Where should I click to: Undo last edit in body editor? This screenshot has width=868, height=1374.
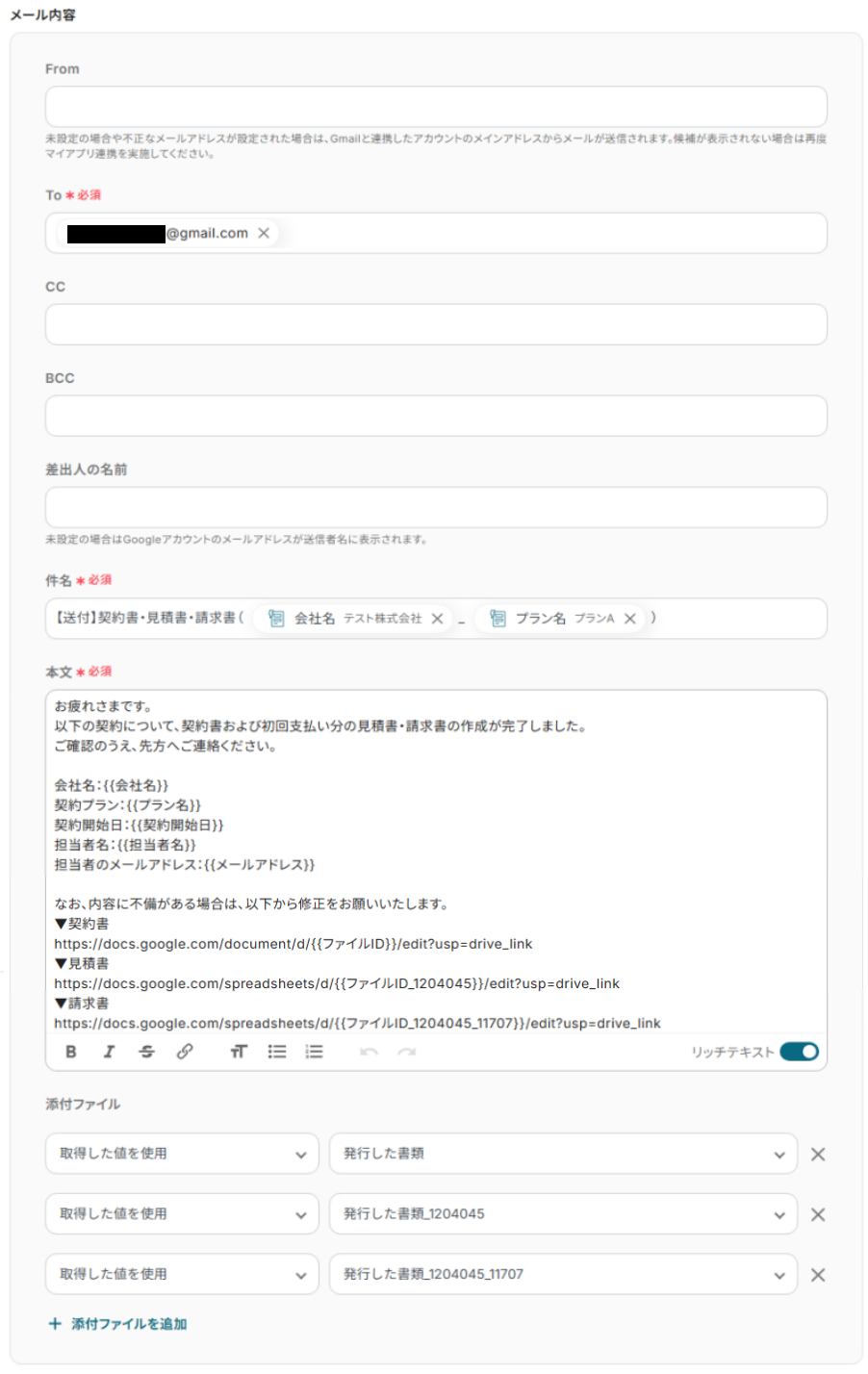pyautogui.click(x=369, y=1052)
